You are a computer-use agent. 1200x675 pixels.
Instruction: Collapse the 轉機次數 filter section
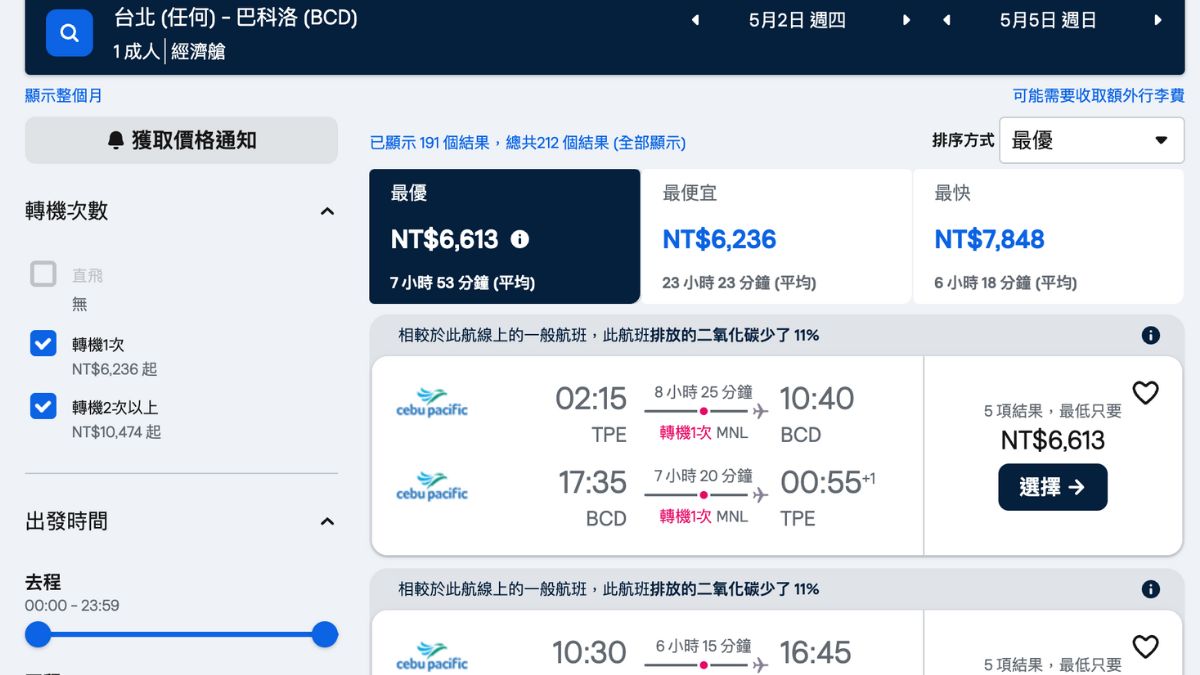(x=327, y=211)
